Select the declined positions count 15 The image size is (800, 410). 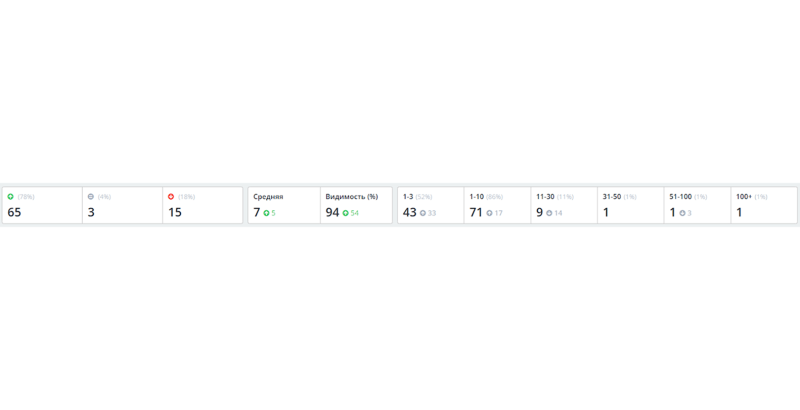[x=175, y=212]
